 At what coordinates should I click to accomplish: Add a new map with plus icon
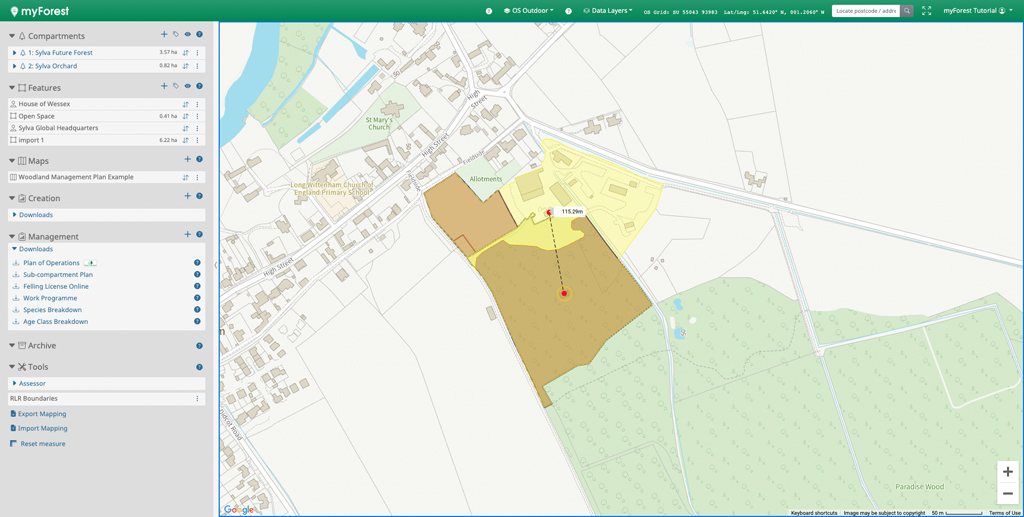(x=187, y=160)
